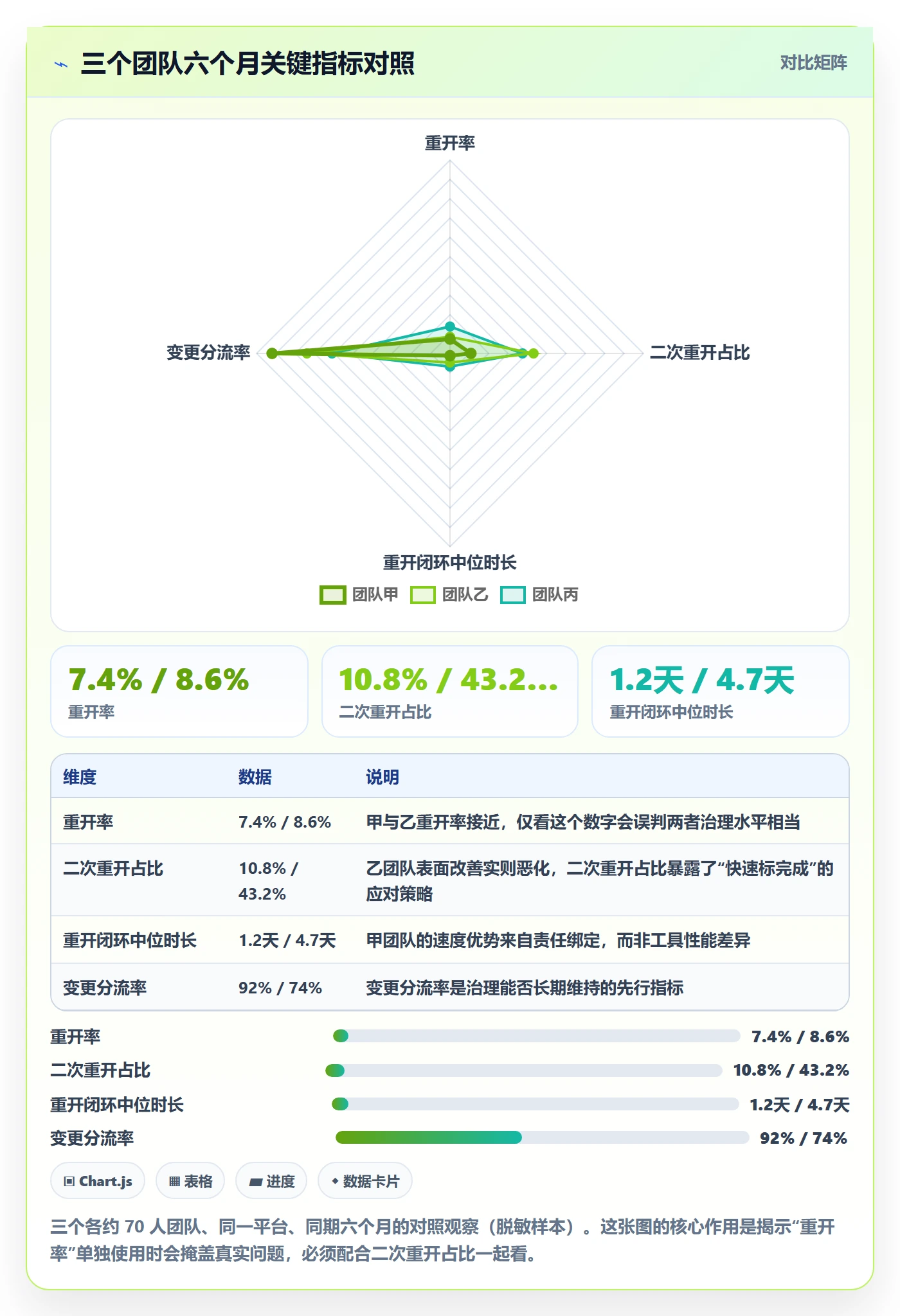Select the 表格 chip

click(190, 1181)
